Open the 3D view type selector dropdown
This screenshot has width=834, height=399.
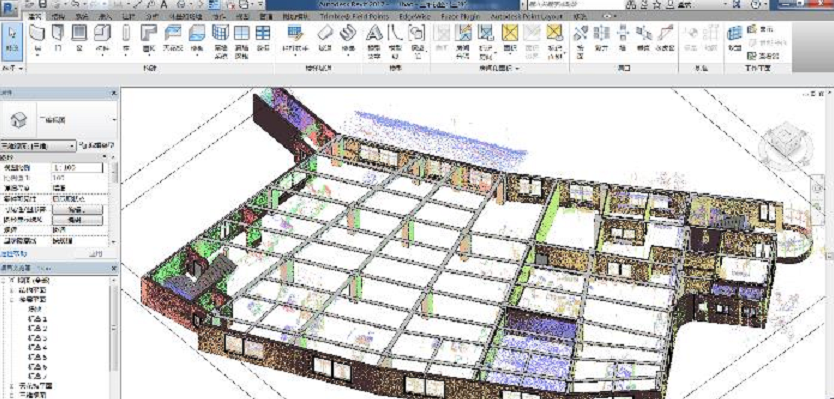tap(114, 119)
